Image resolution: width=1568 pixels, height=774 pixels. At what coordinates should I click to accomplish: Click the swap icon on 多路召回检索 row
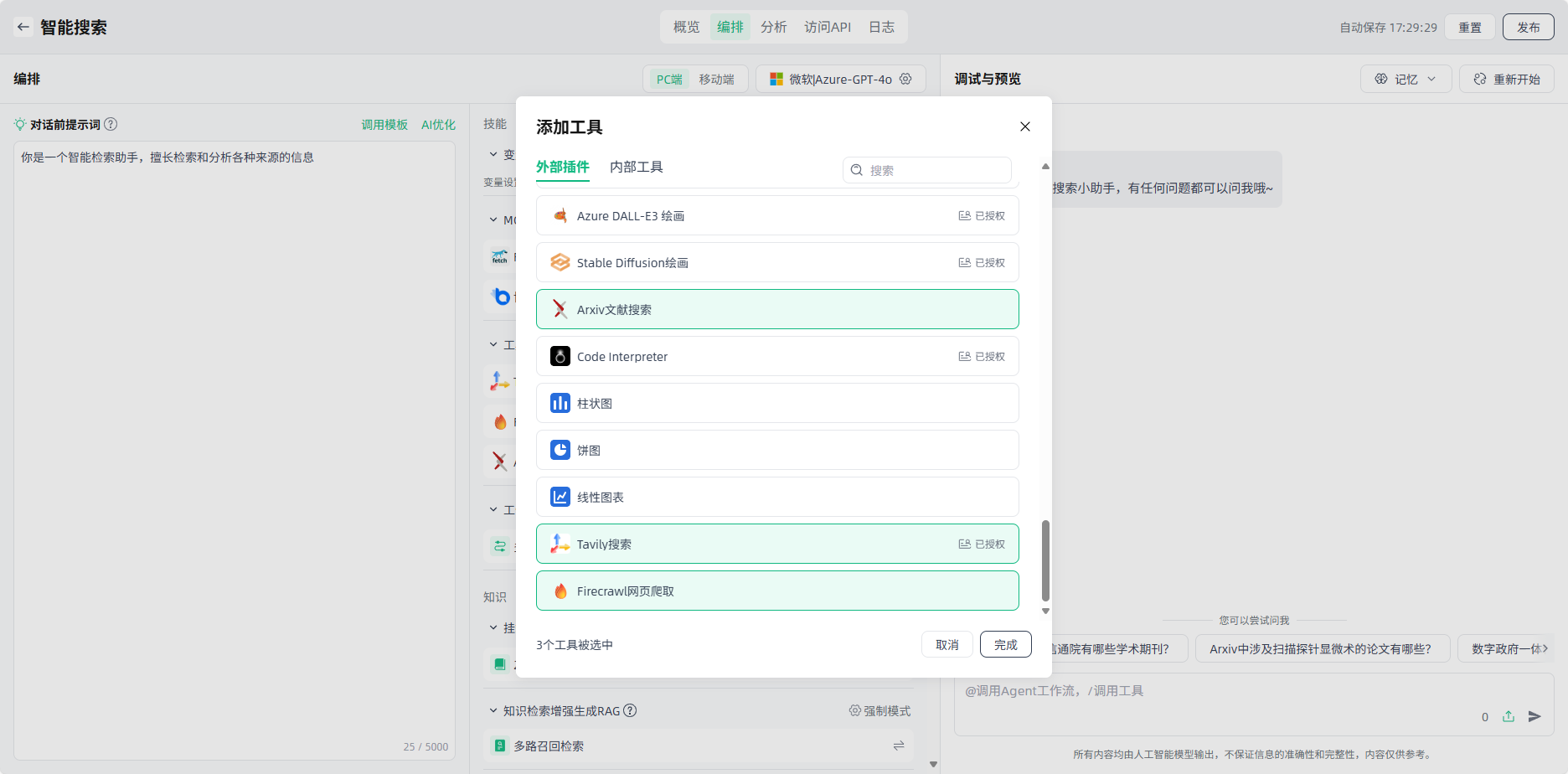(899, 746)
